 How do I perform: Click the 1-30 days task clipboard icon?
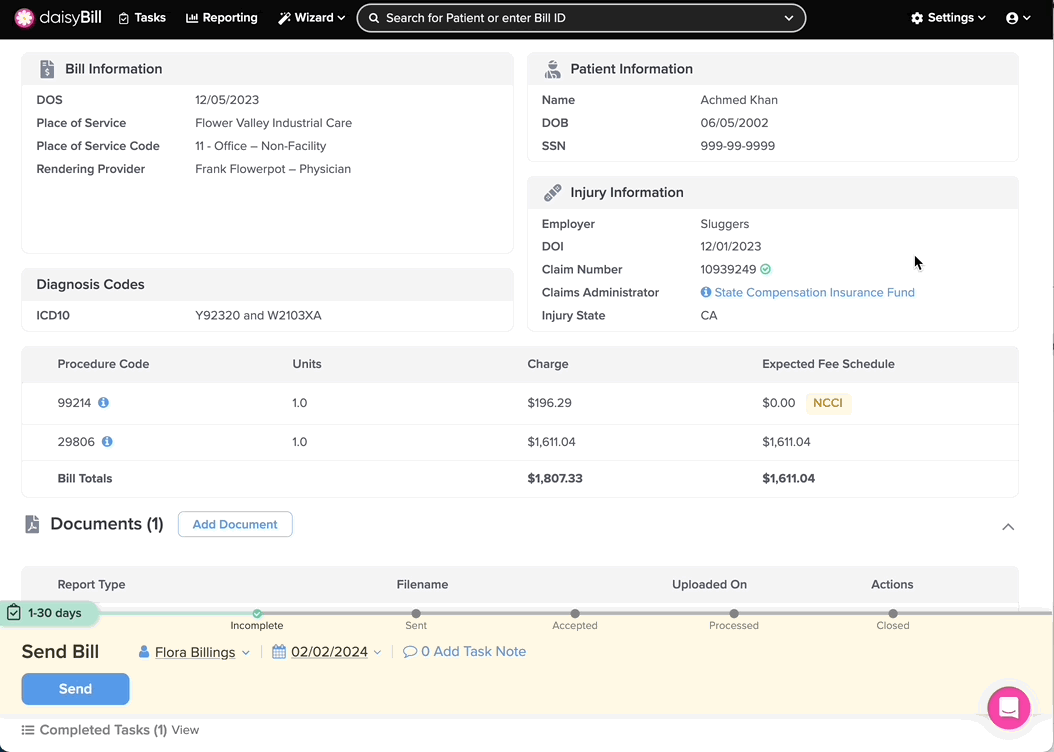(13, 613)
